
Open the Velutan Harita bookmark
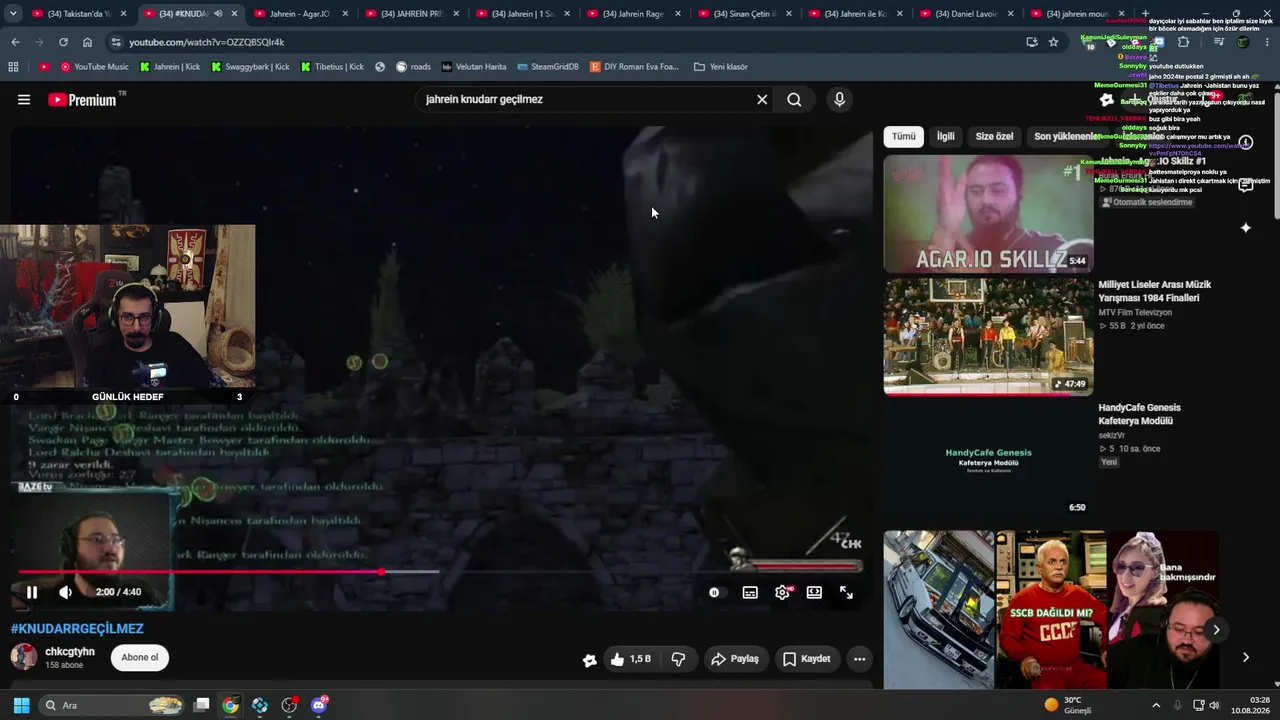[x=474, y=67]
